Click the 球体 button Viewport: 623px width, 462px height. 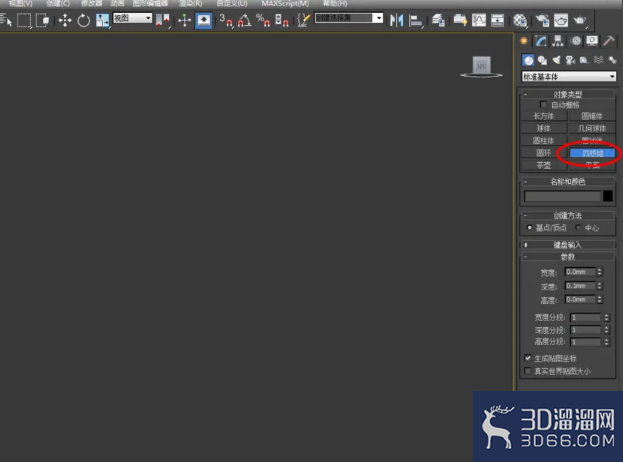(544, 128)
